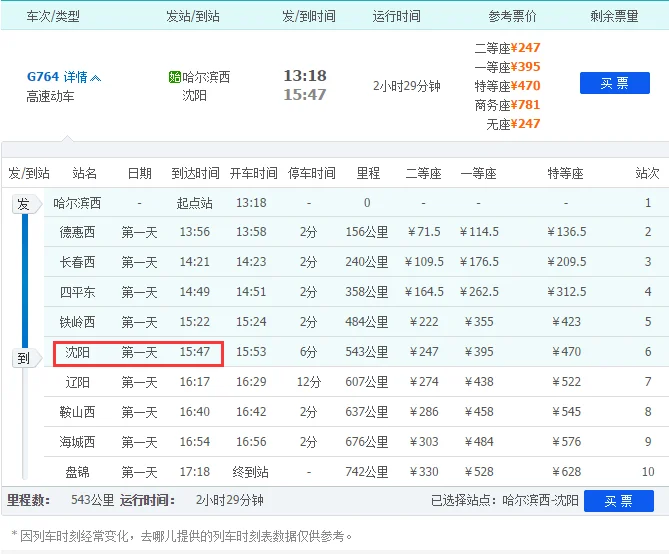This screenshot has height=554, width=669.
Task: Click the 15:53 departure time for 沈阳
Action: (x=251, y=352)
